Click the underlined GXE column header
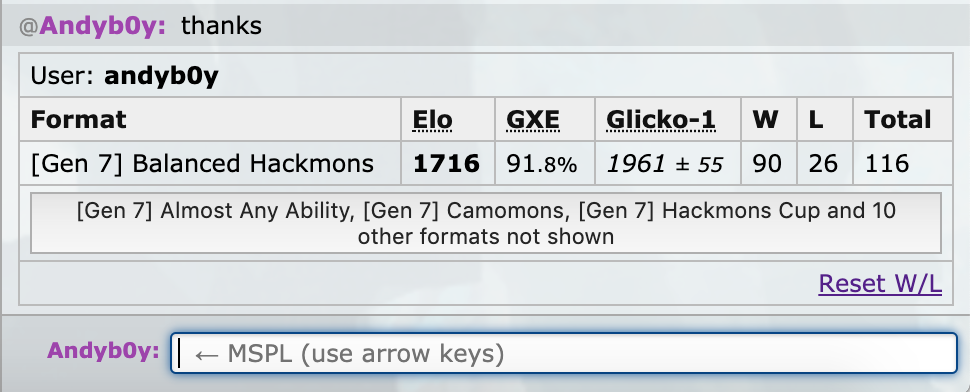Viewport: 970px width, 392px height. coord(533,119)
